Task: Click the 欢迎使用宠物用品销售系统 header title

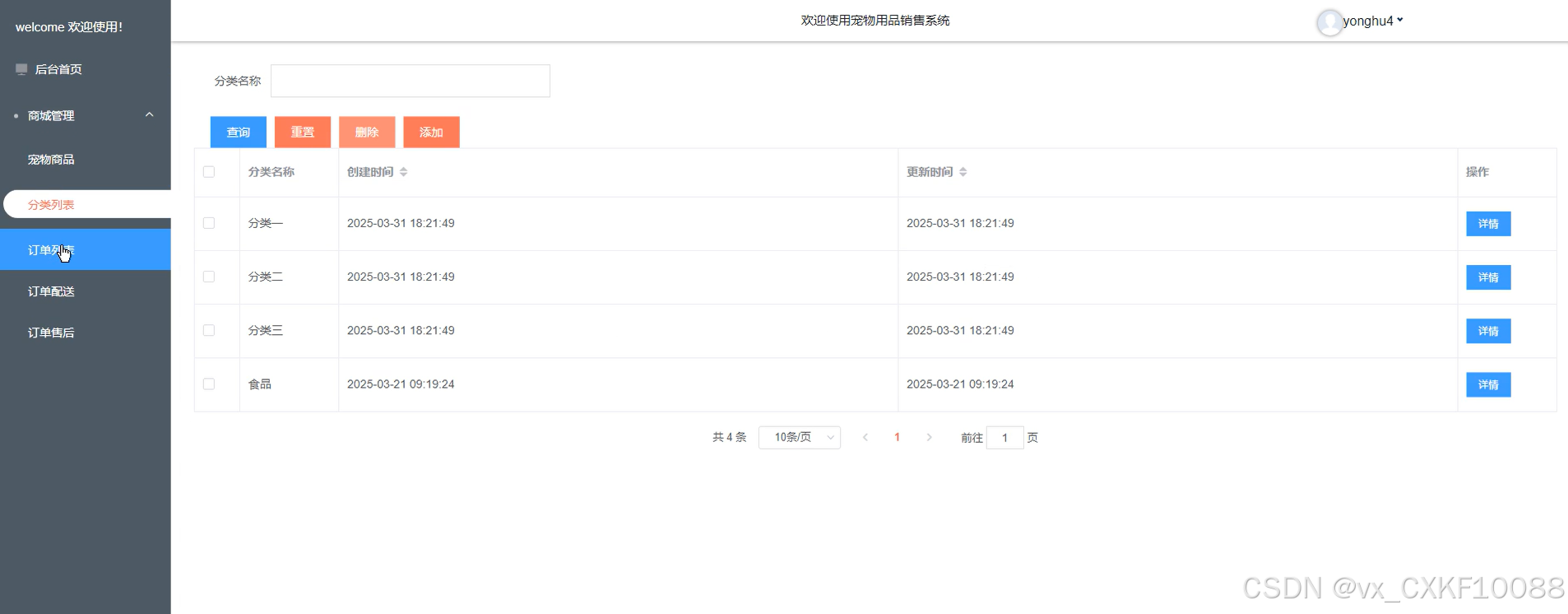Action: [x=875, y=21]
